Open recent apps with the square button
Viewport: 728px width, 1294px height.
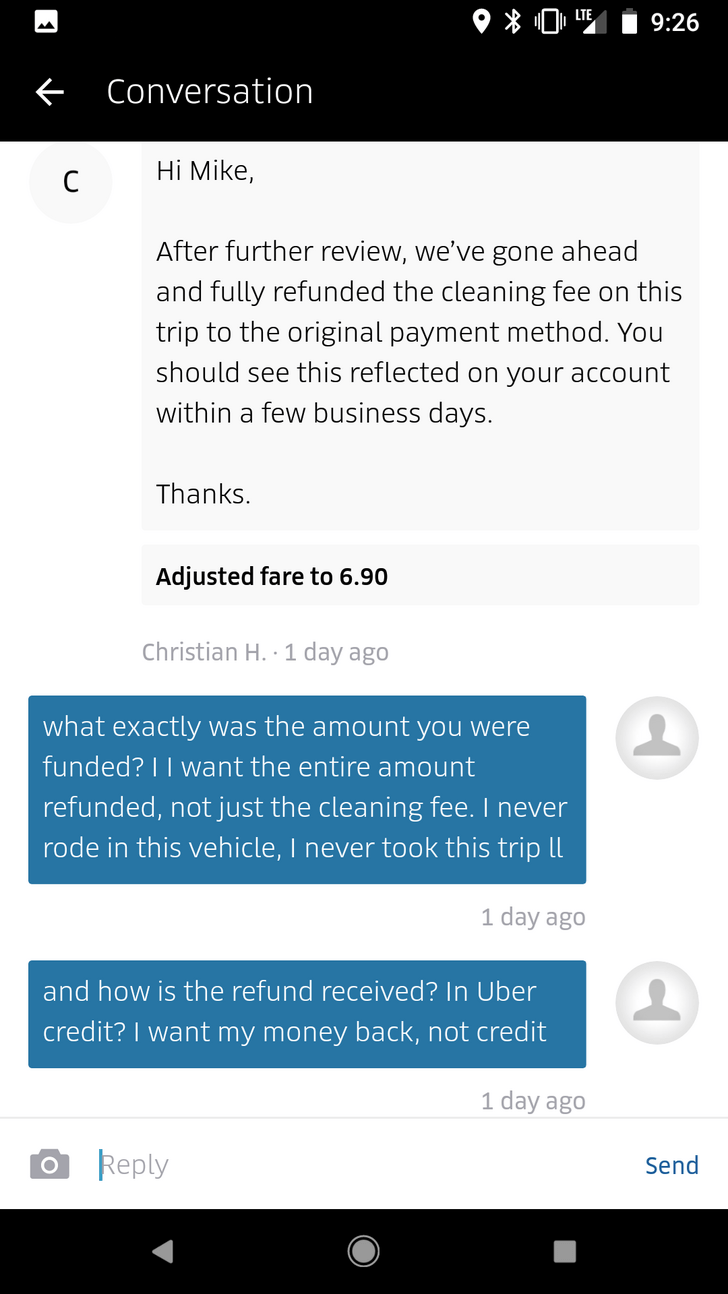(x=565, y=1251)
